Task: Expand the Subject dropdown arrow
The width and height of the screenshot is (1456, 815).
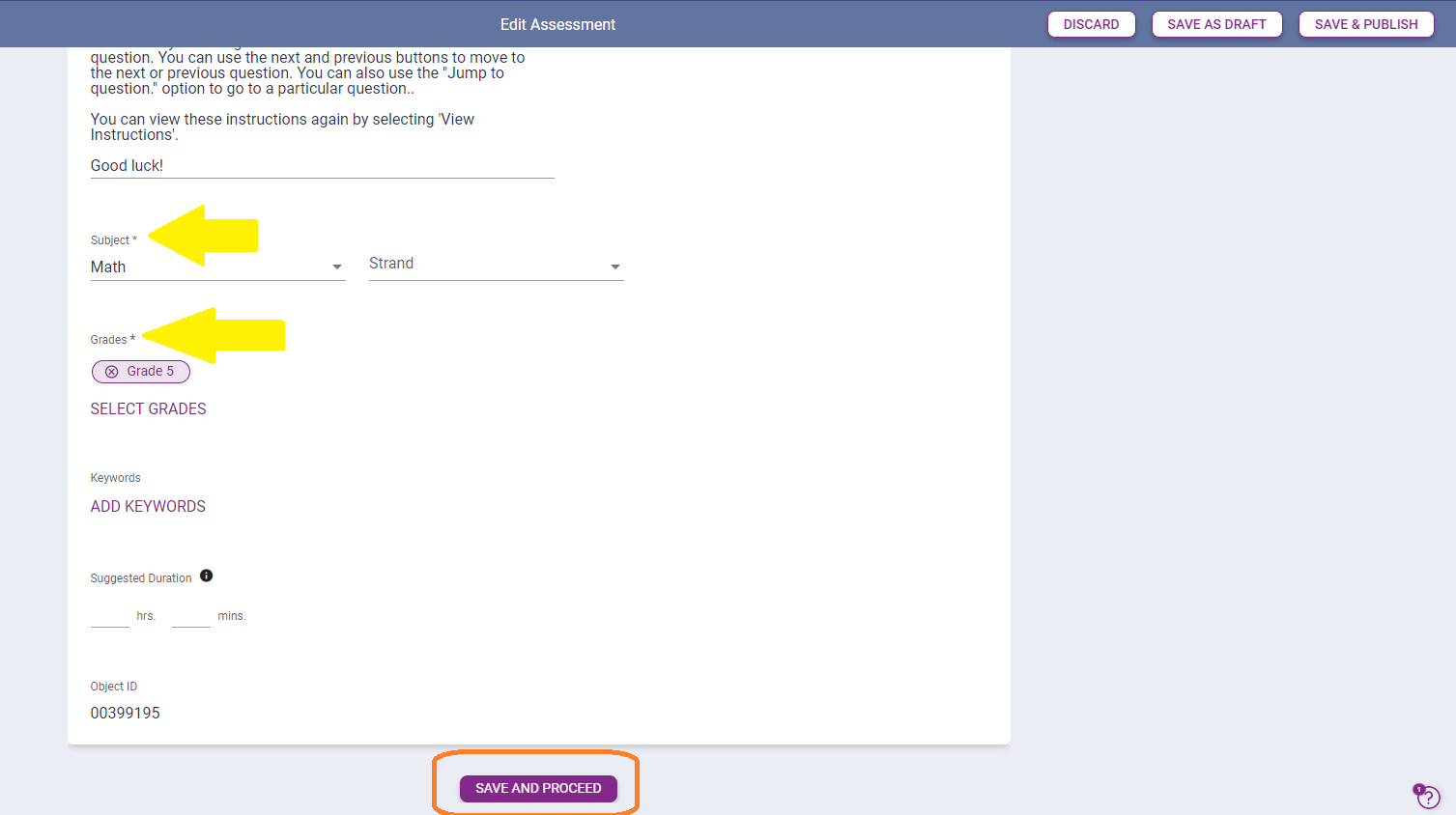Action: click(337, 267)
